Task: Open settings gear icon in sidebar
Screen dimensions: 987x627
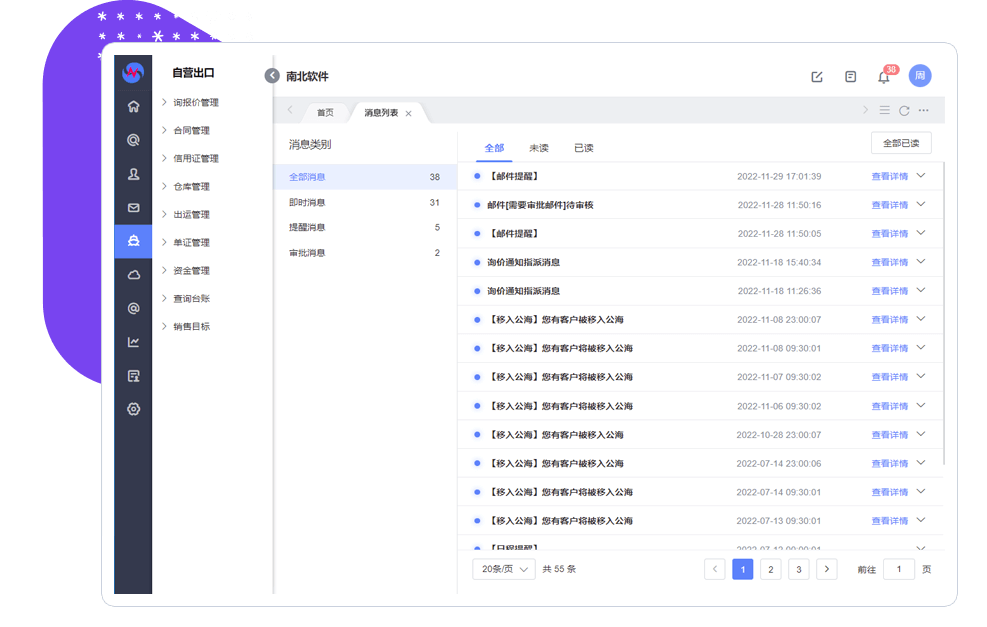Action: click(133, 409)
